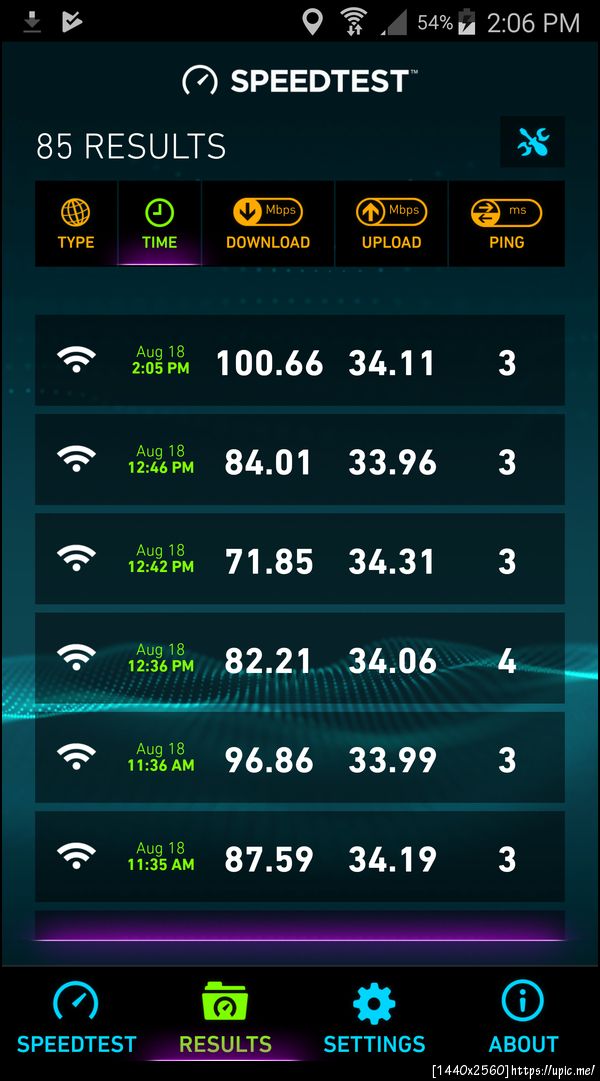Open the SETTINGS gear tab

click(x=374, y=1018)
